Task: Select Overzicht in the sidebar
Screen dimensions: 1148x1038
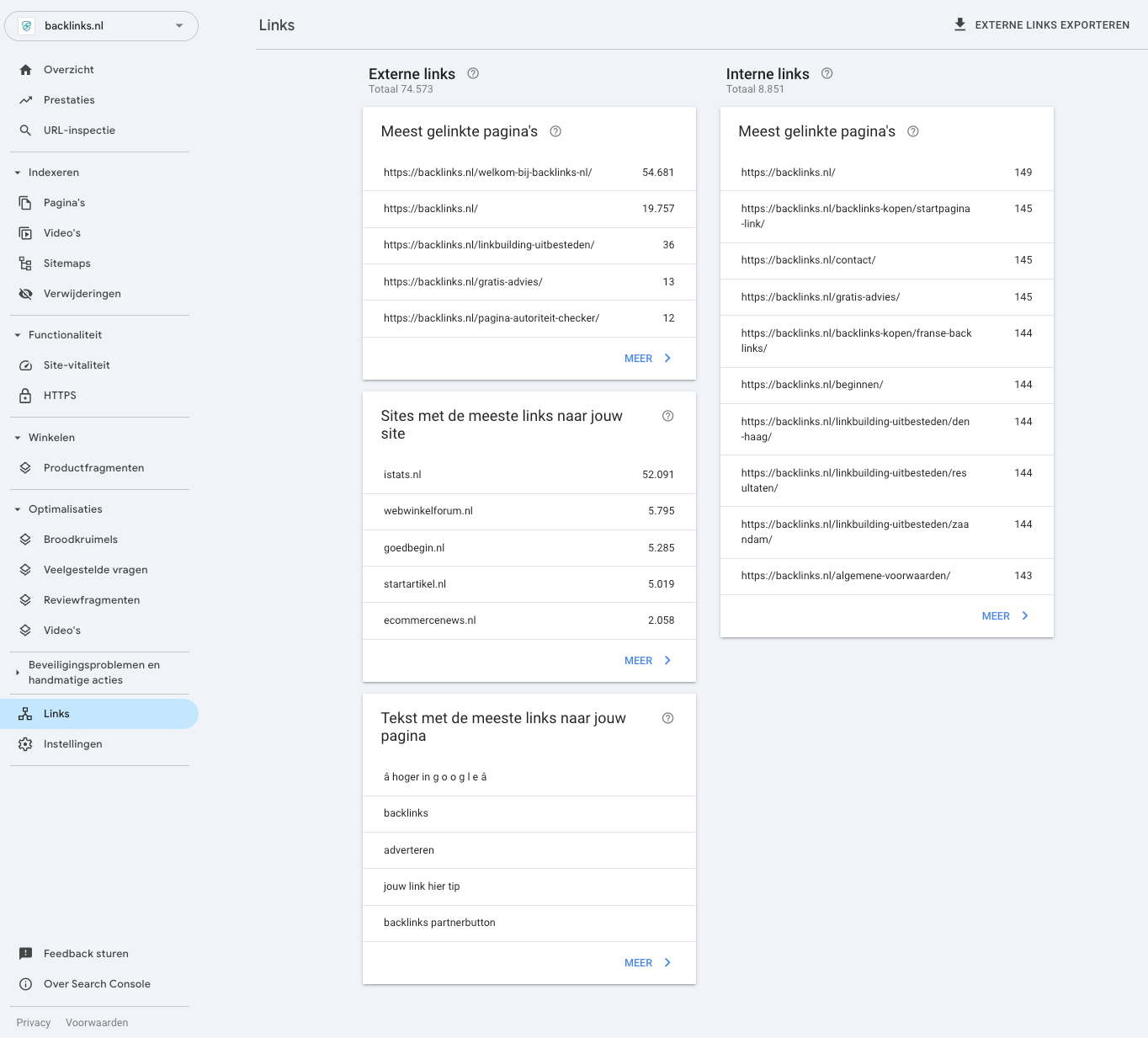Action: (x=68, y=69)
